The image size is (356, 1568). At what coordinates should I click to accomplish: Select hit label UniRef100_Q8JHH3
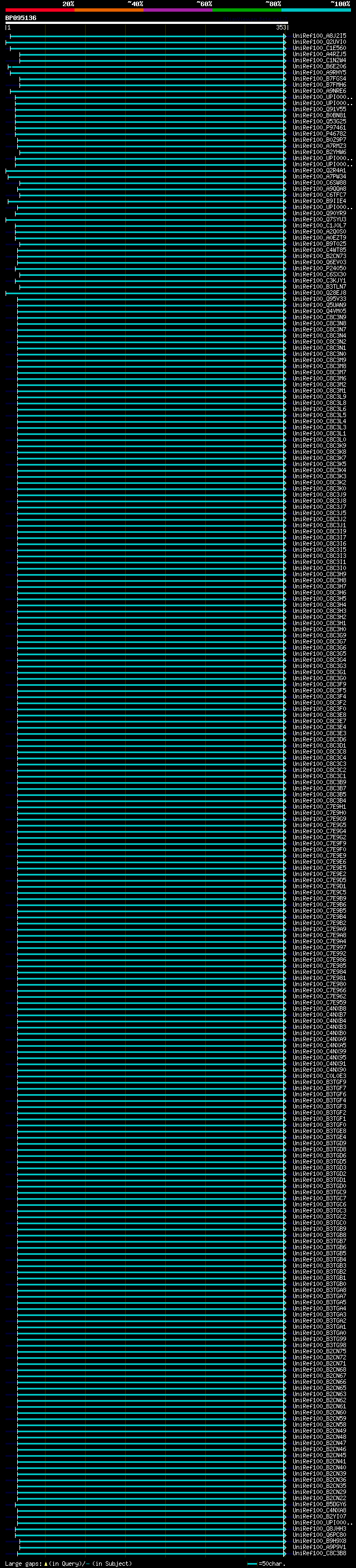319,1529
